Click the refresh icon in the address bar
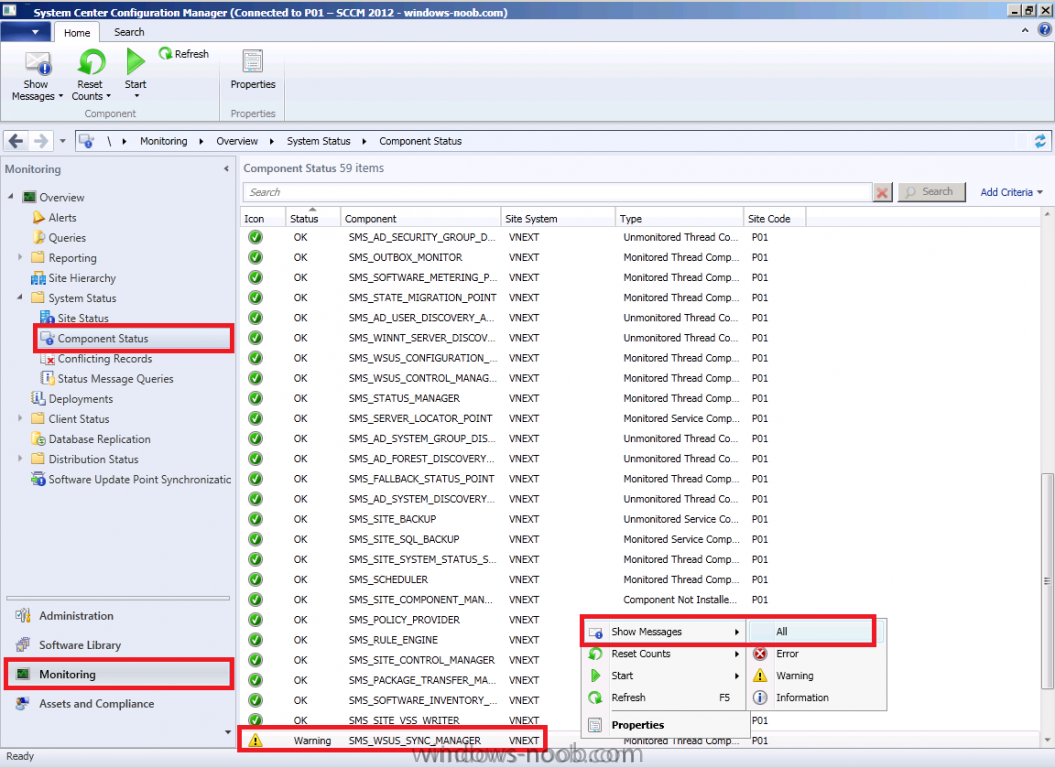The height and width of the screenshot is (768, 1055). click(1040, 141)
